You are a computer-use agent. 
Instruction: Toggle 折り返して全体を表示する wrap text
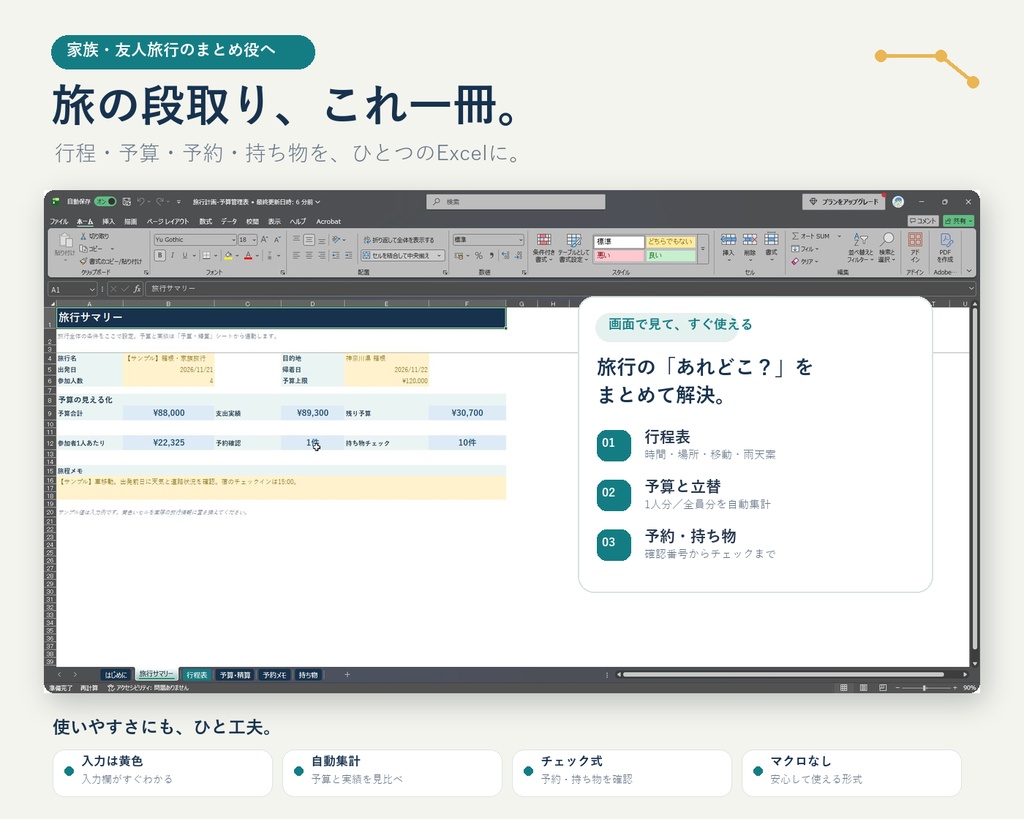[x=398, y=240]
